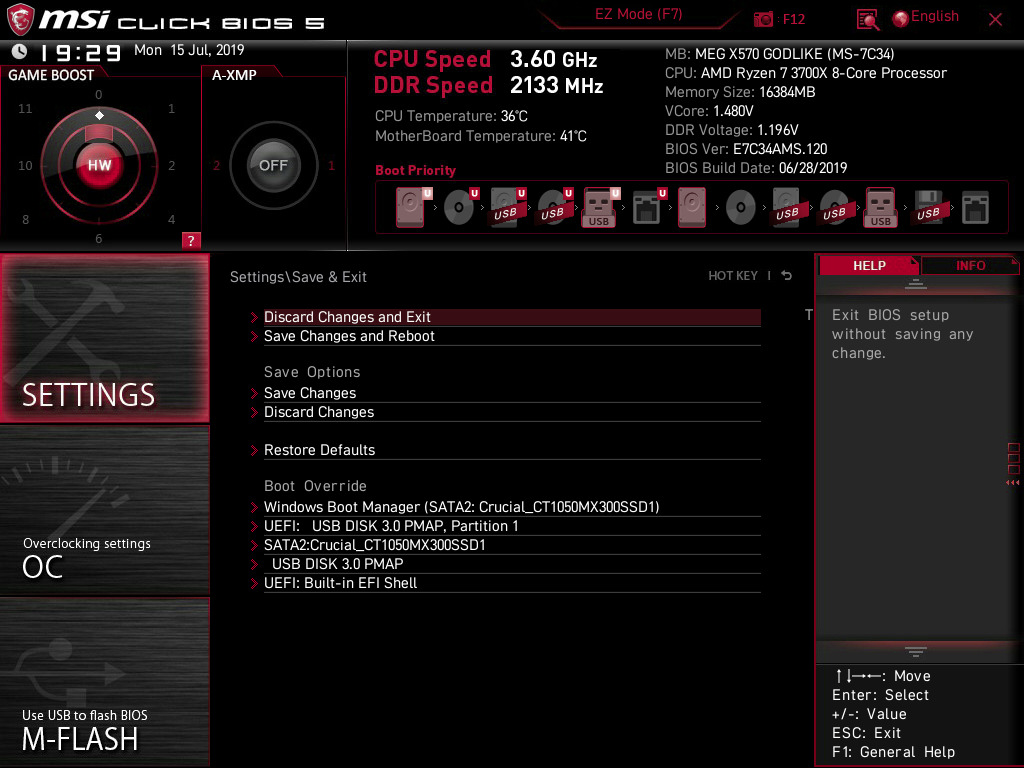Screen dimensions: 1024x768
Task: Select A-XMP profile 1
Action: (331, 166)
